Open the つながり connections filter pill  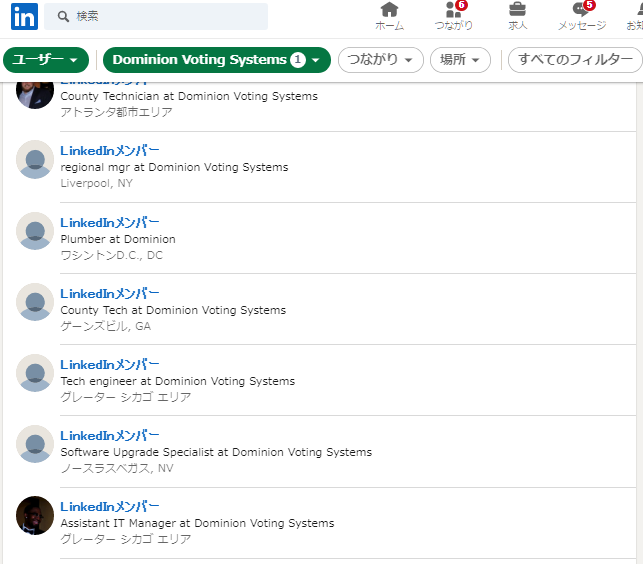[x=381, y=60]
